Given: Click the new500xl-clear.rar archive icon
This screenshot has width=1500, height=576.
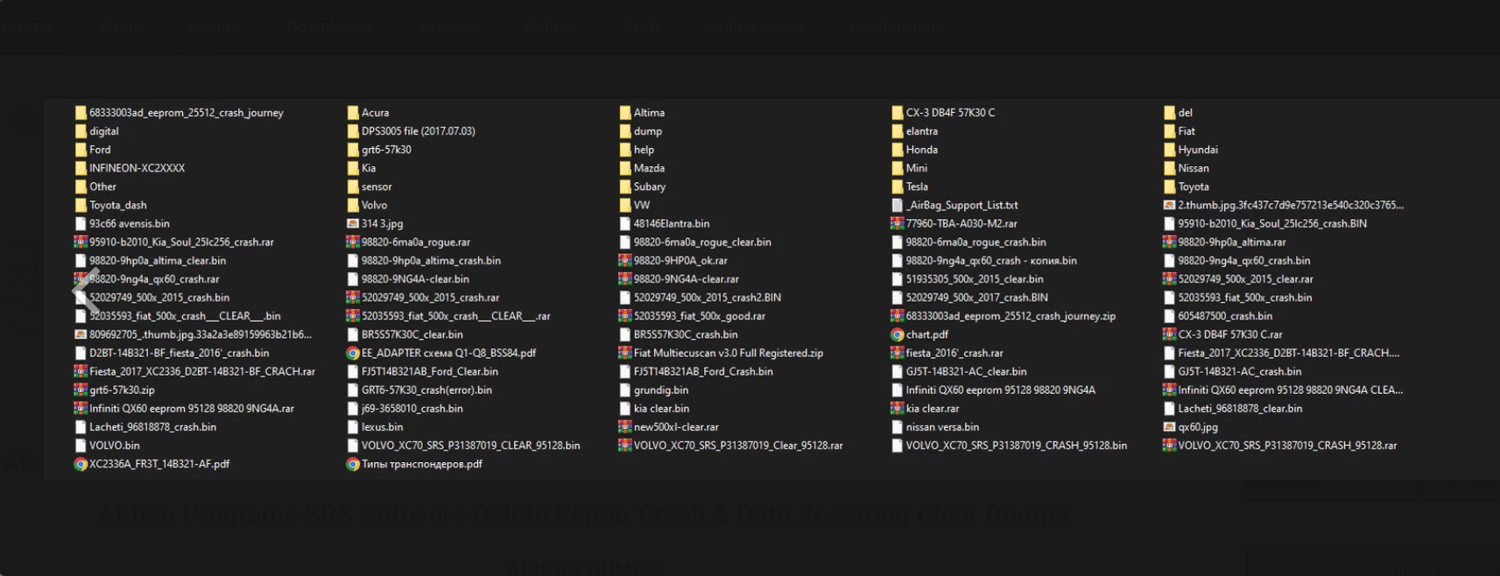Looking at the screenshot, I should (625, 427).
